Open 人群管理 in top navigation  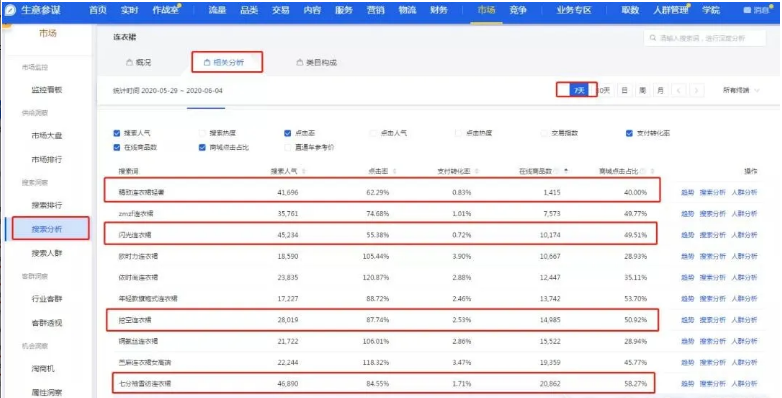point(671,10)
